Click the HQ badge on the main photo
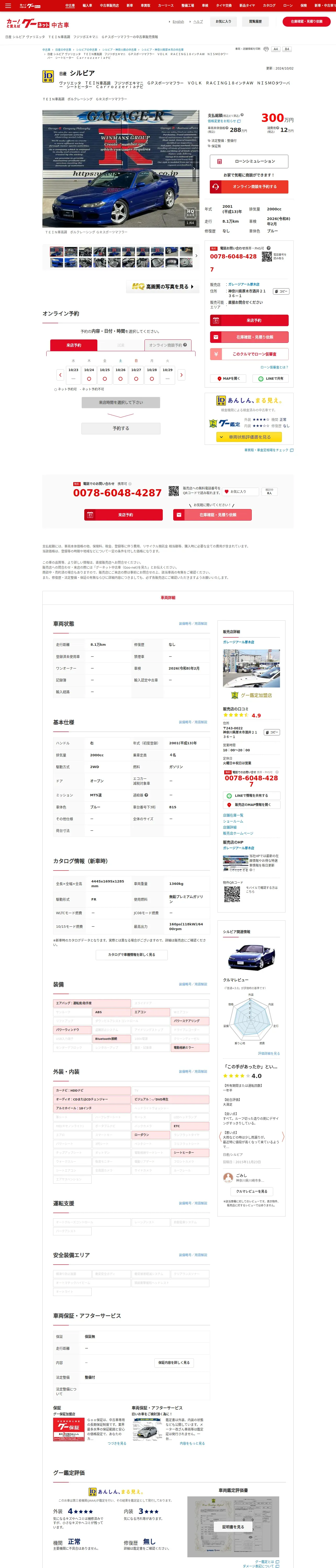The height and width of the screenshot is (1568, 336). point(190,212)
